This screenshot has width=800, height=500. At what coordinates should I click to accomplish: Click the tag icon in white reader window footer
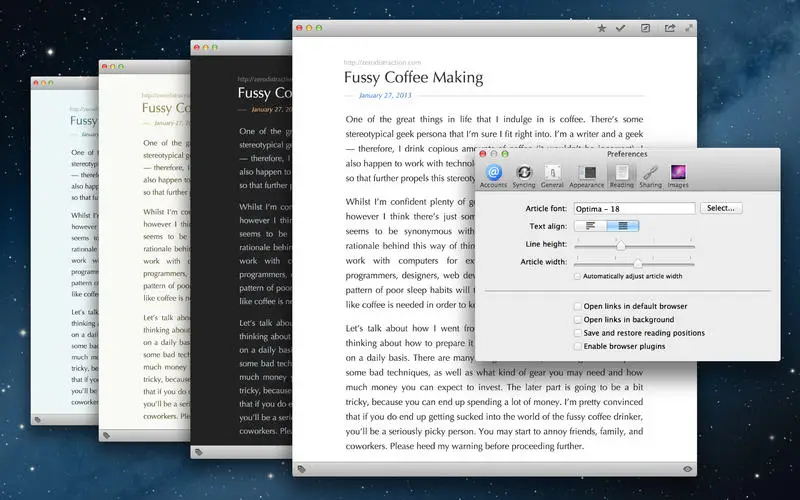[x=302, y=469]
